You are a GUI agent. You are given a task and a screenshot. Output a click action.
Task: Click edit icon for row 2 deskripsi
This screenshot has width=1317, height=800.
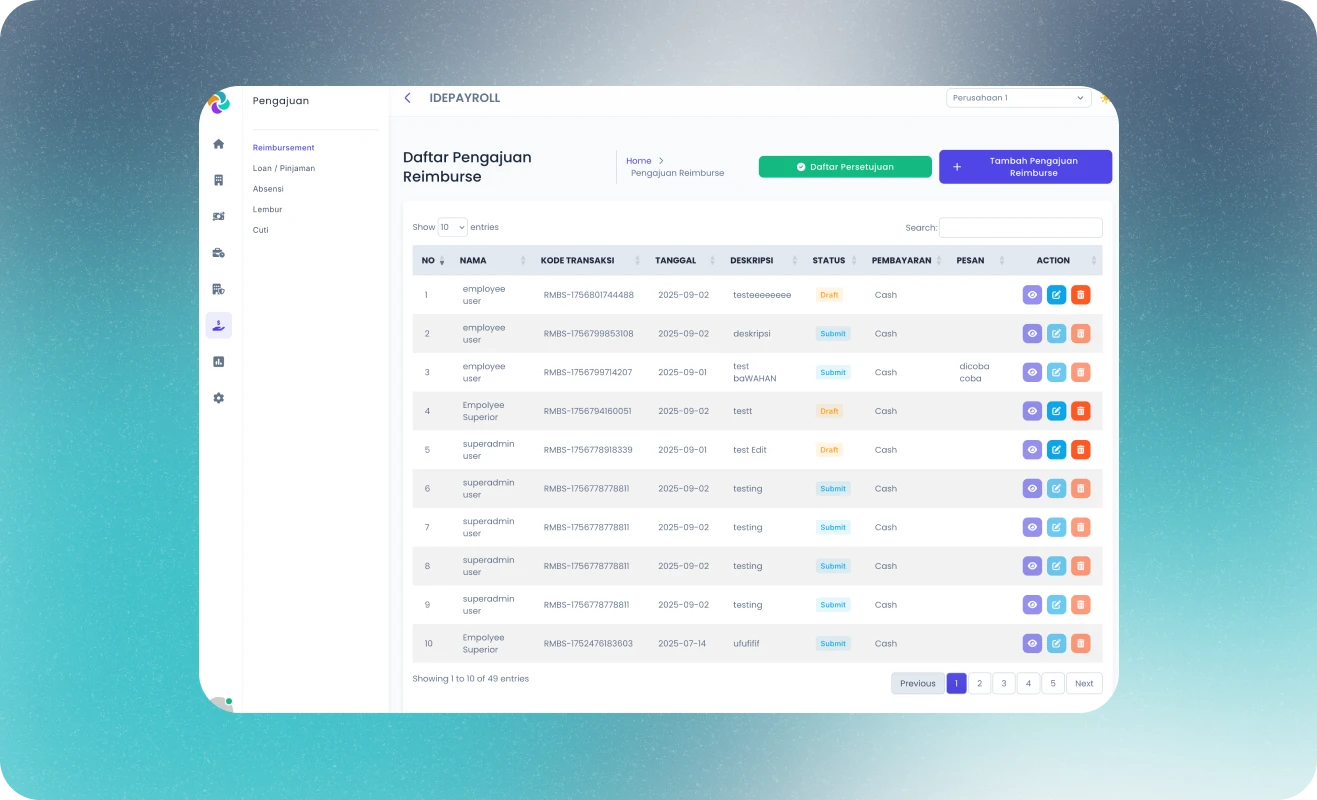pos(1056,334)
